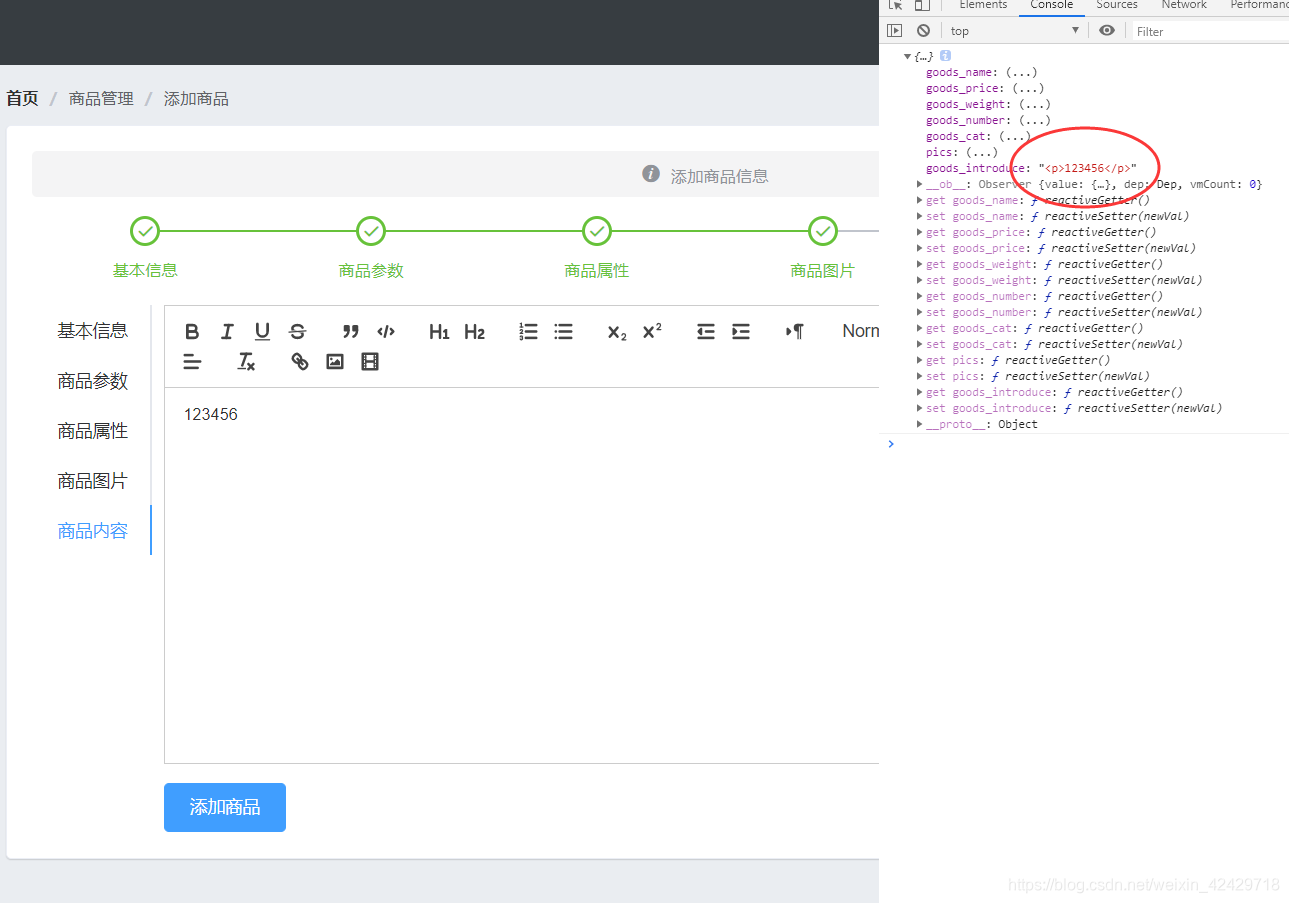Click the console prompt input line
The width and height of the screenshot is (1289, 903).
1090,444
